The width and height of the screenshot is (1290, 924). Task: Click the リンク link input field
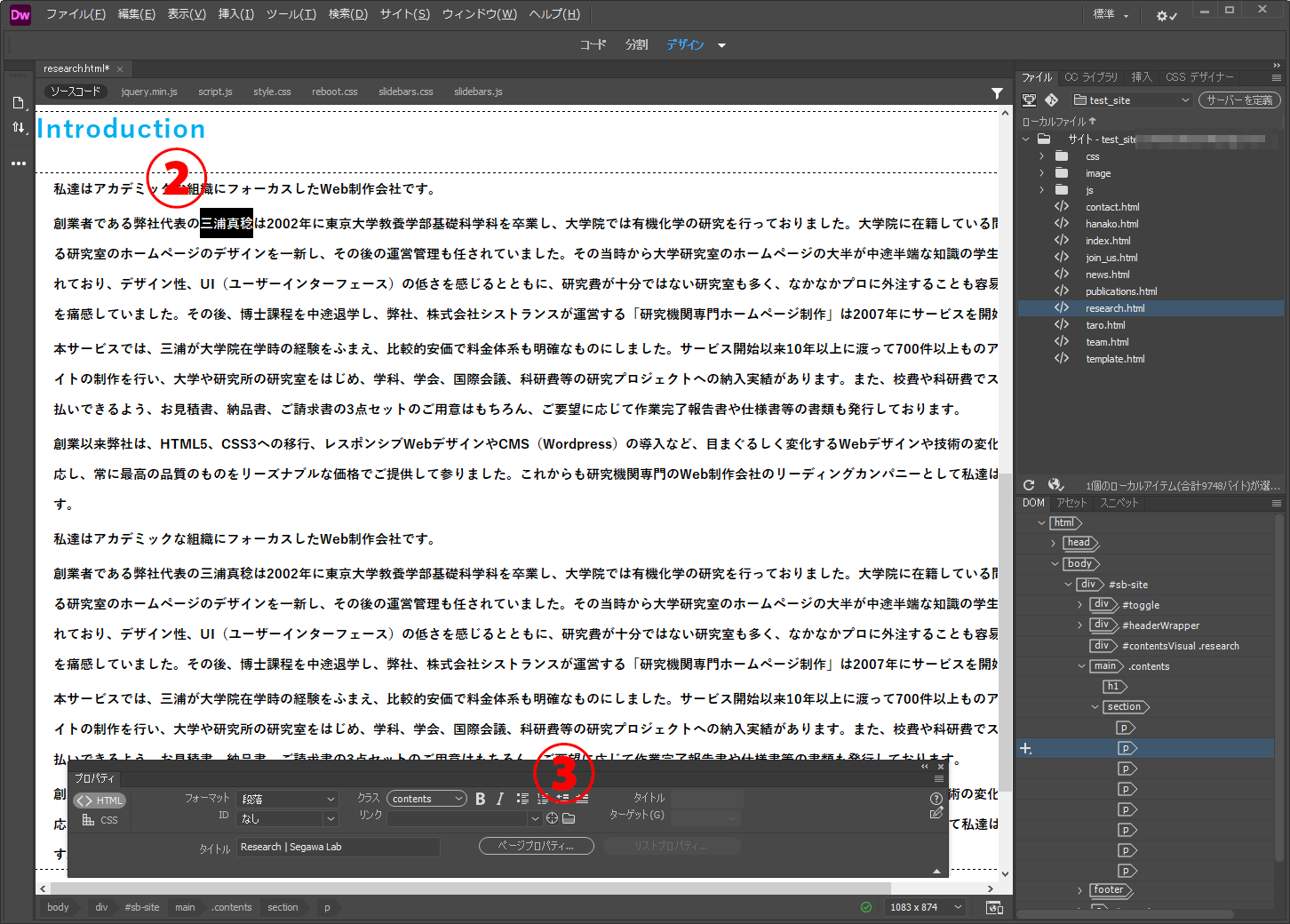point(458,818)
